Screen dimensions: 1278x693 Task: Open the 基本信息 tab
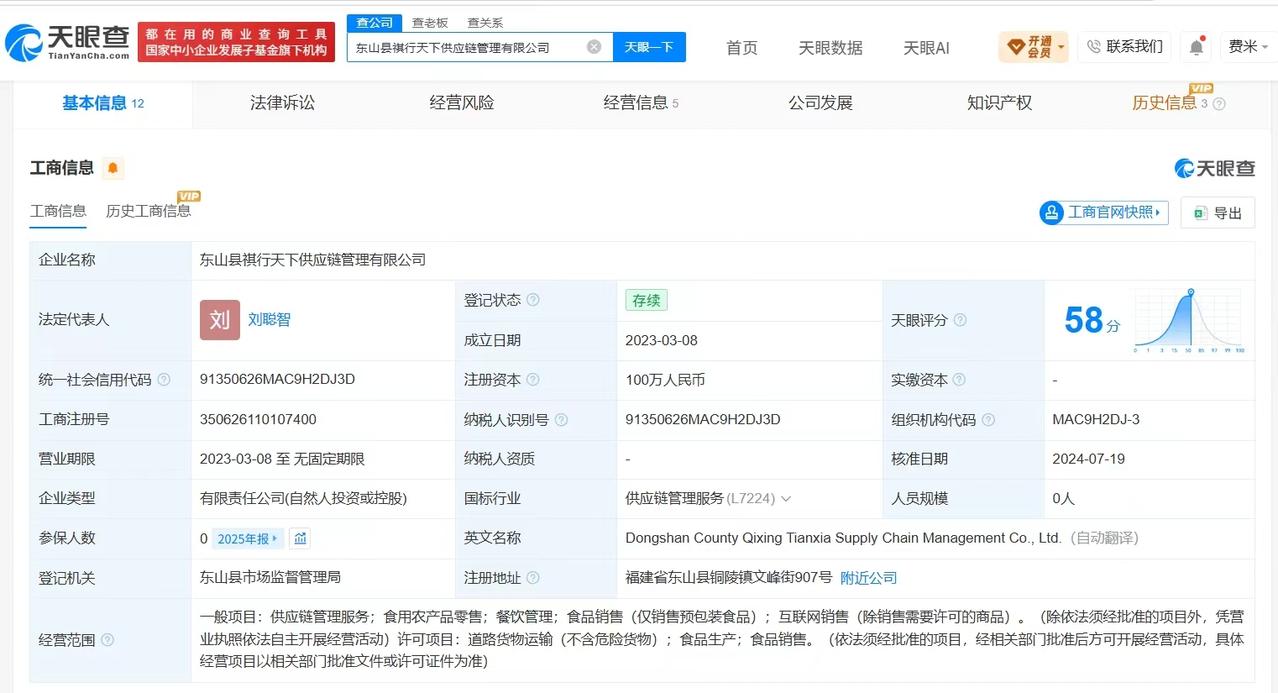coord(103,103)
